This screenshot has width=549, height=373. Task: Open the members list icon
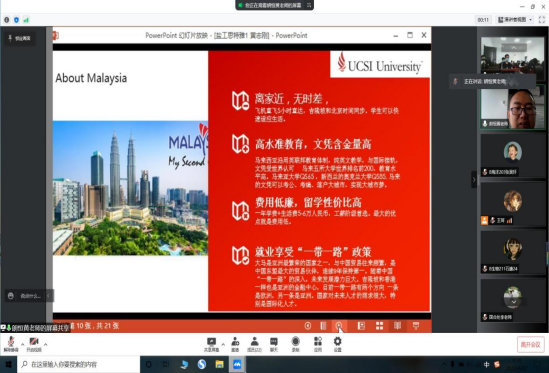[255, 344]
